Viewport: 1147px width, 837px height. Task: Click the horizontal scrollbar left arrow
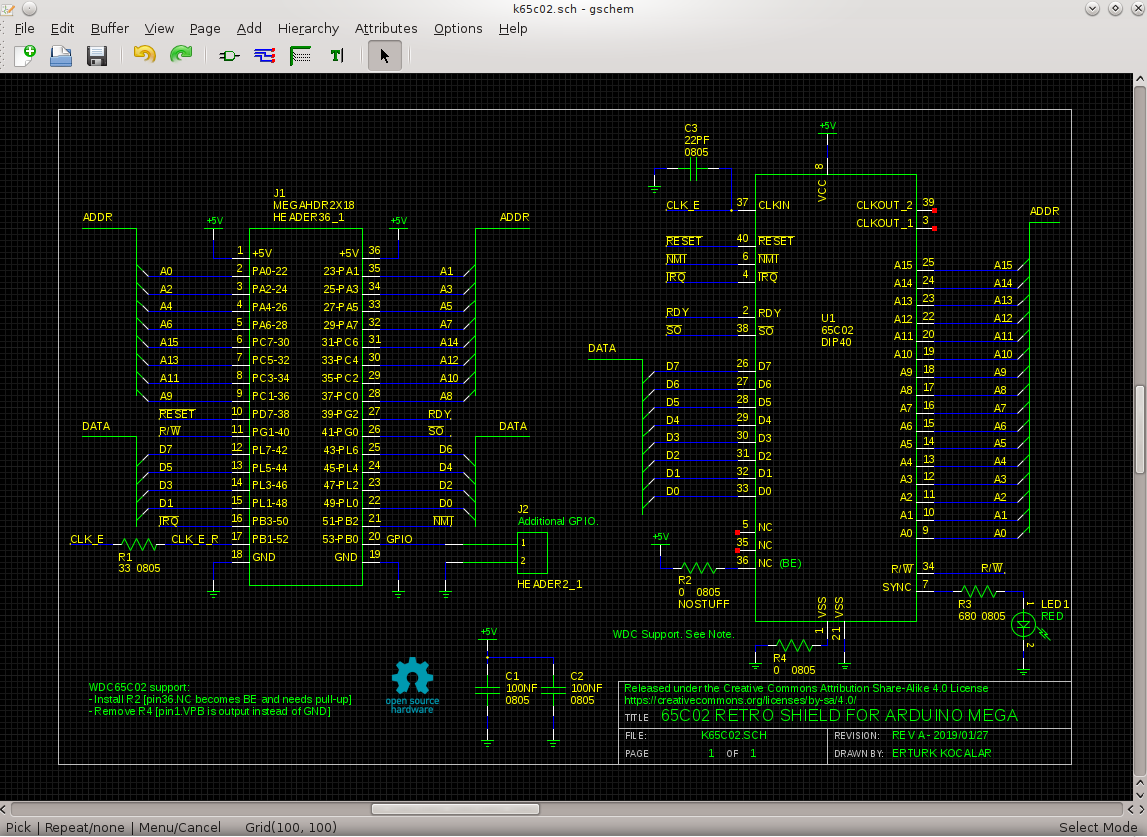pos(4,808)
